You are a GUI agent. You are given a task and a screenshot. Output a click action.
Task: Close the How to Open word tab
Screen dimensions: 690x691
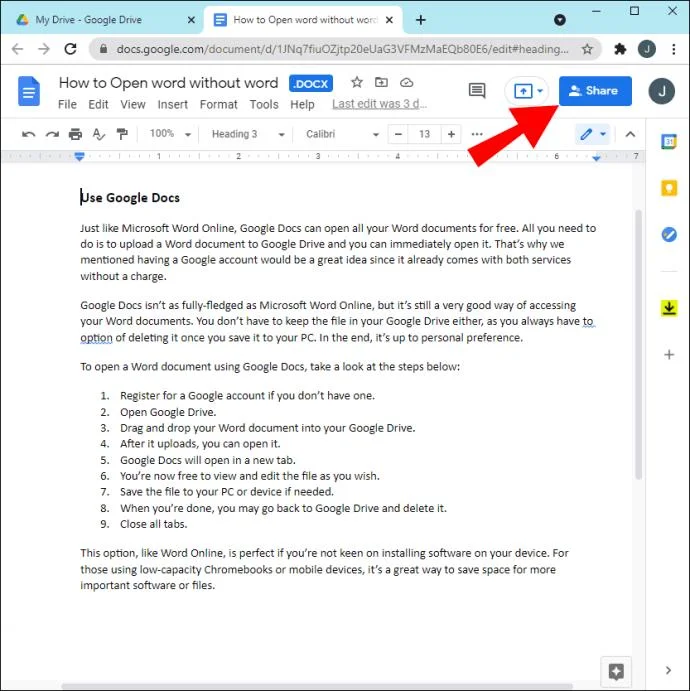[389, 20]
